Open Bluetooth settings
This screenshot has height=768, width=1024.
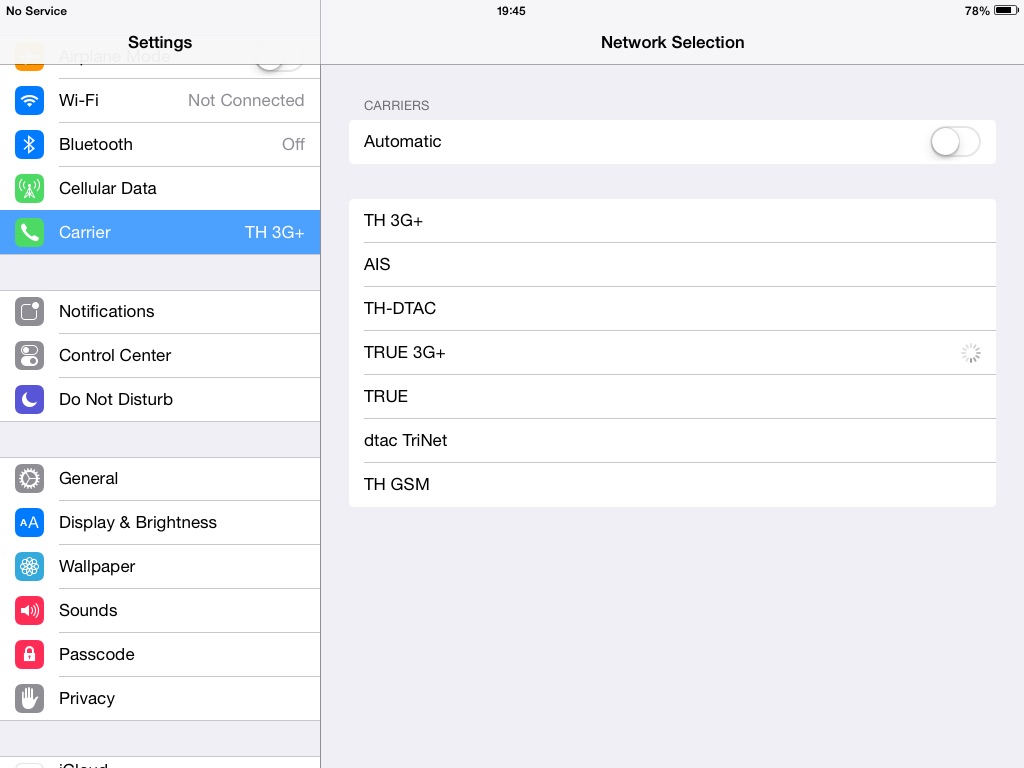click(160, 144)
